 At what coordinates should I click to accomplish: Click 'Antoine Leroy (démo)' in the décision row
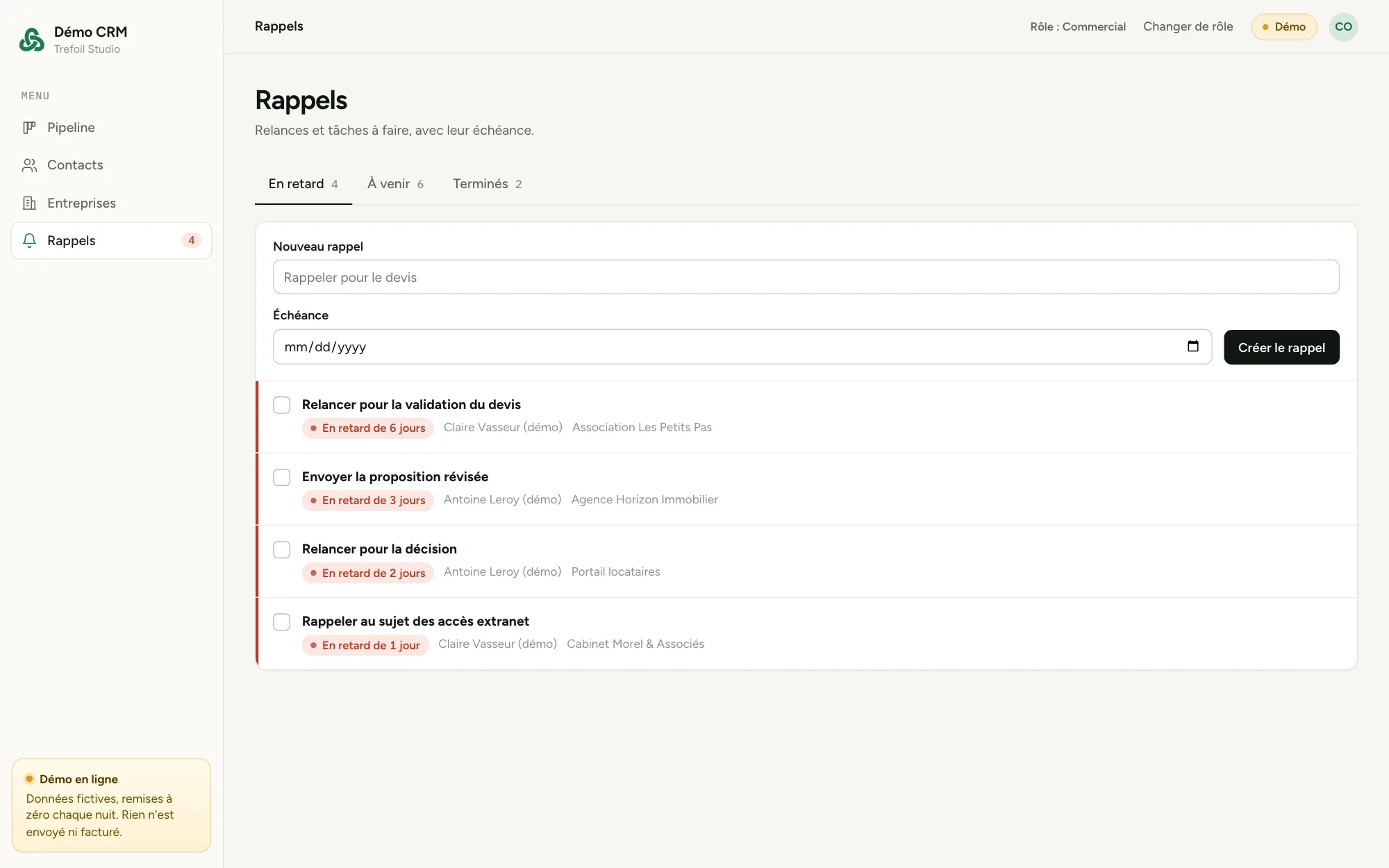point(502,572)
